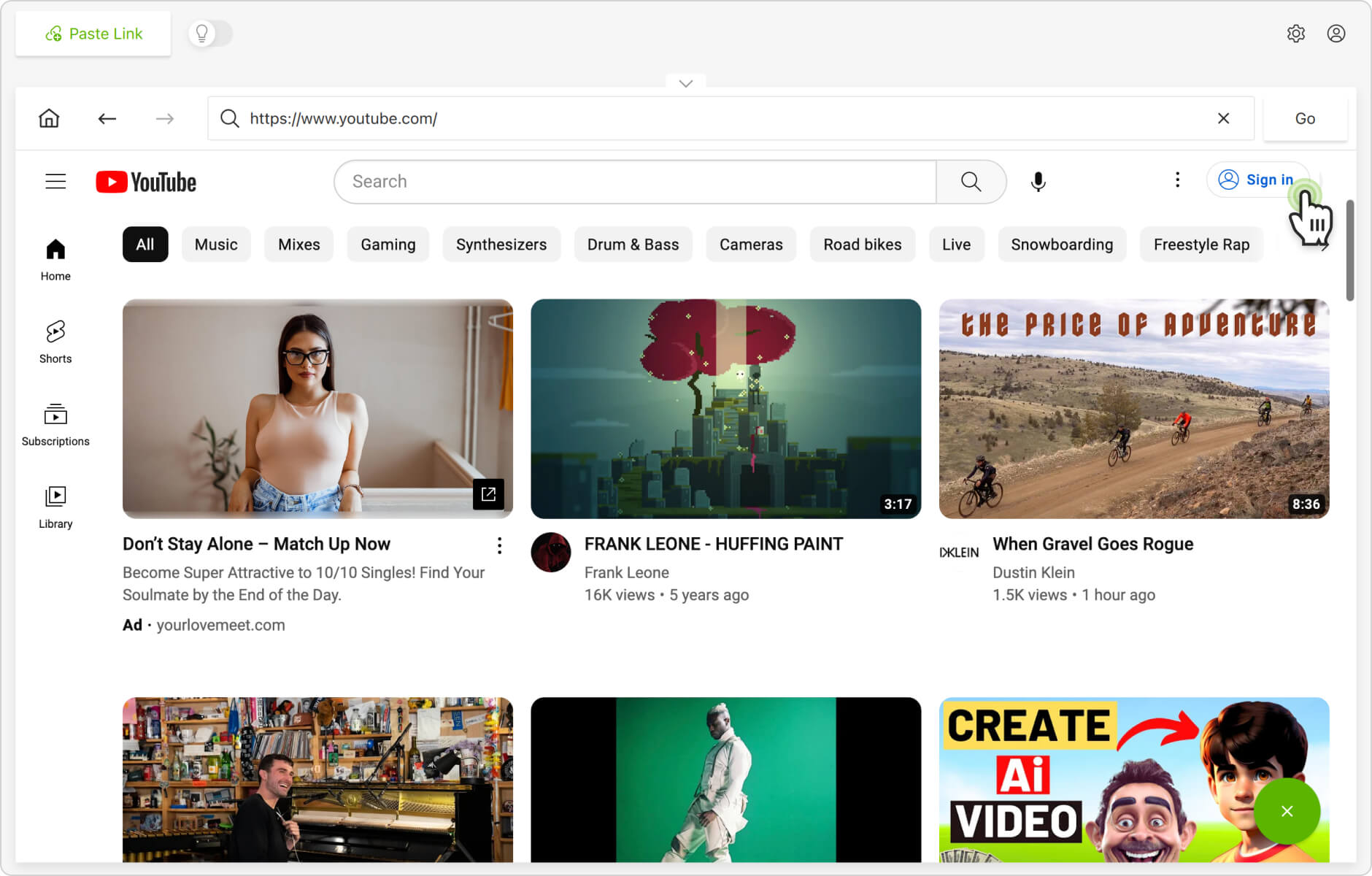
Task: Click the browser back arrow
Action: coord(107,118)
